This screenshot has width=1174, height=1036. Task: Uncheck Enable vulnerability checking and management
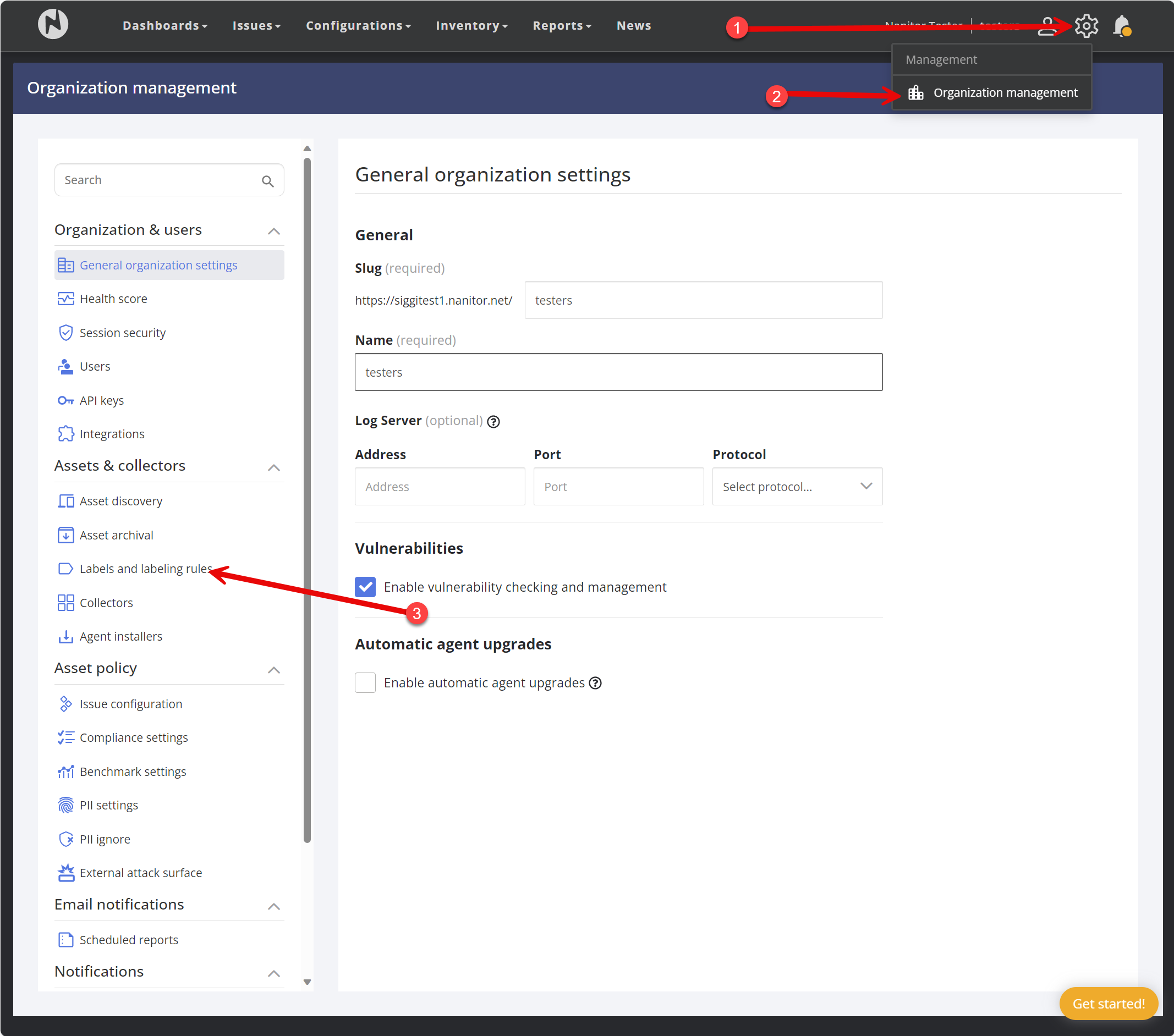(365, 587)
